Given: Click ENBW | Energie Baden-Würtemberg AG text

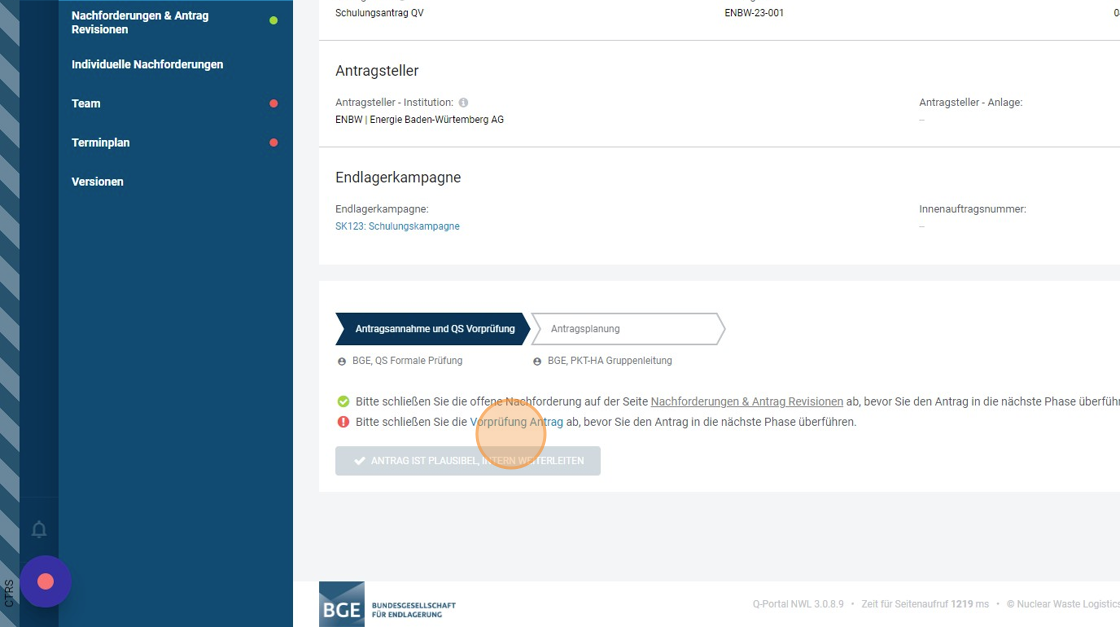Looking at the screenshot, I should tap(419, 120).
